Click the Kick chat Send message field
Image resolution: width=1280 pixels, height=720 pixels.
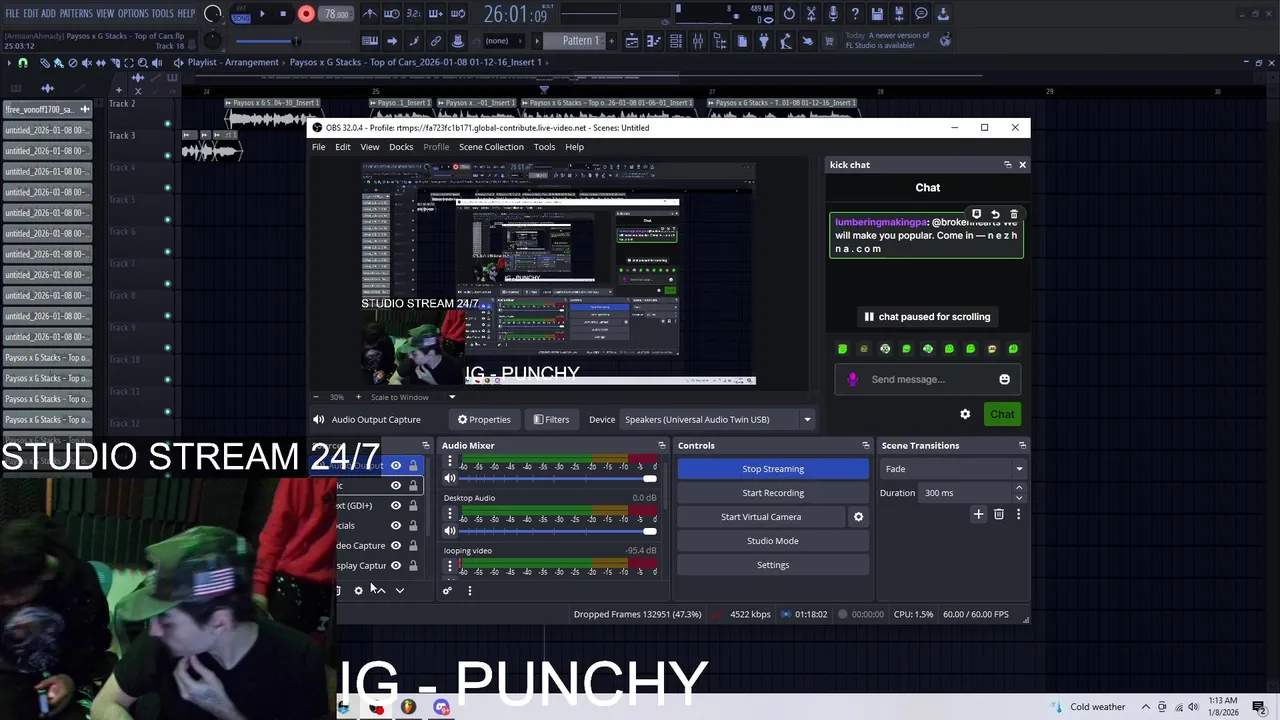(x=929, y=380)
